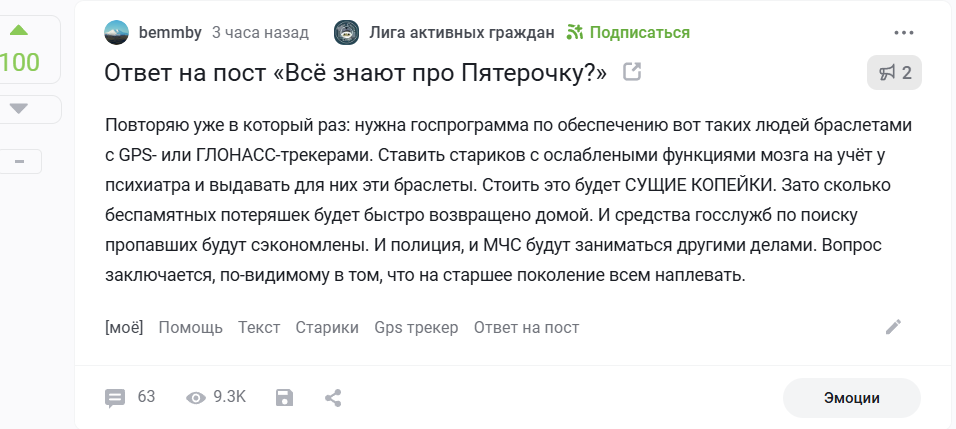Open the original post external link icon
This screenshot has height=429, width=956.
click(632, 72)
